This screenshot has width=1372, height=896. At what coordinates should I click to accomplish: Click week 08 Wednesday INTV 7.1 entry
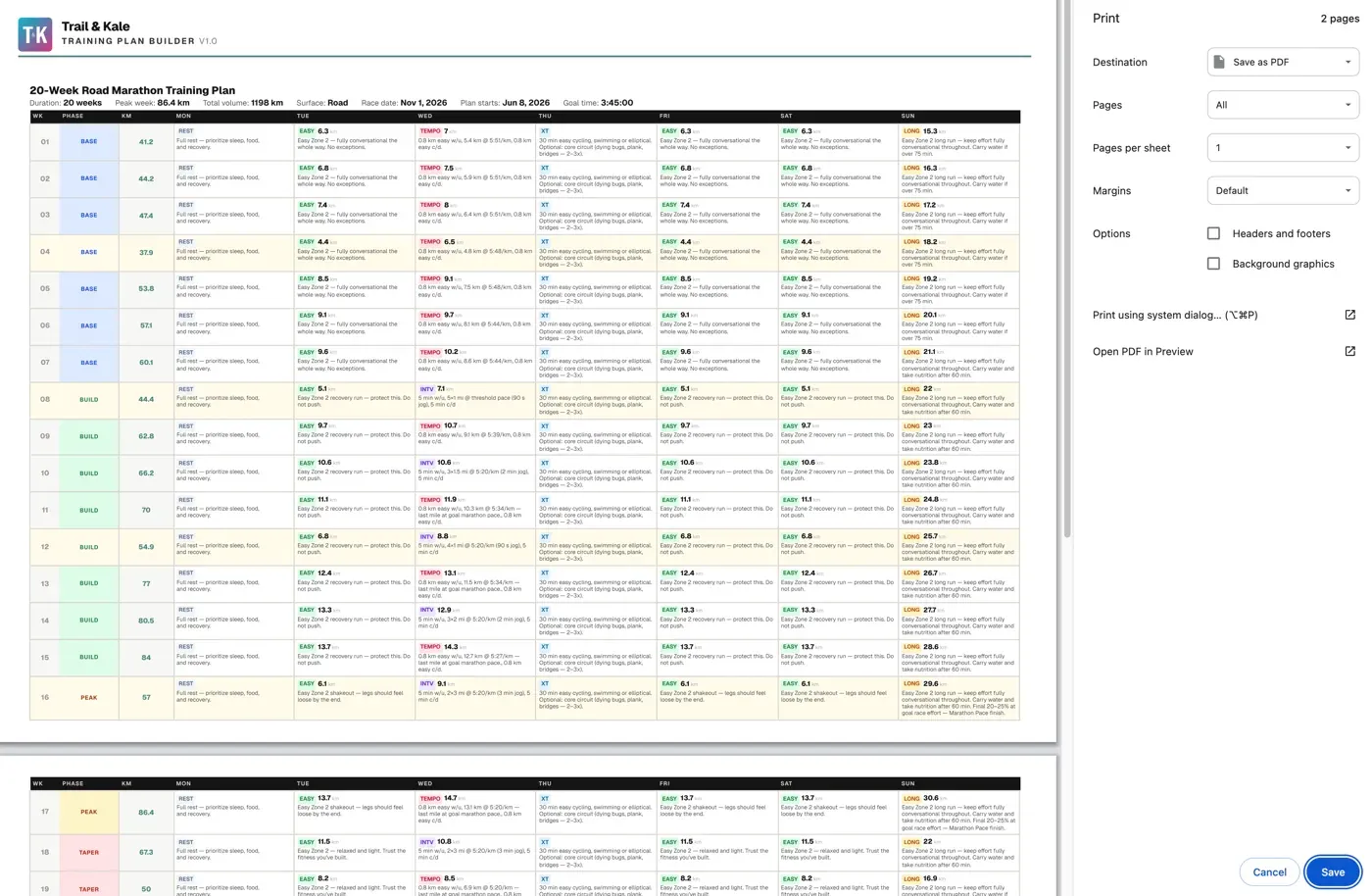[475, 400]
